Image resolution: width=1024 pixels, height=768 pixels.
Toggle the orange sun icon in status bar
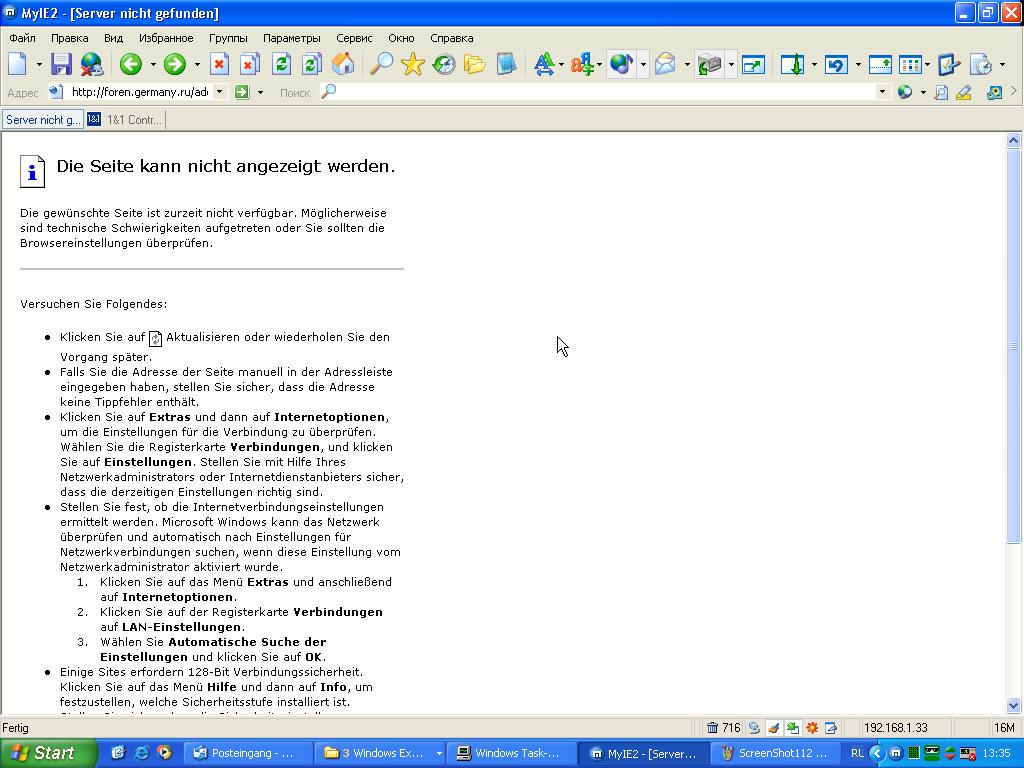[x=812, y=728]
